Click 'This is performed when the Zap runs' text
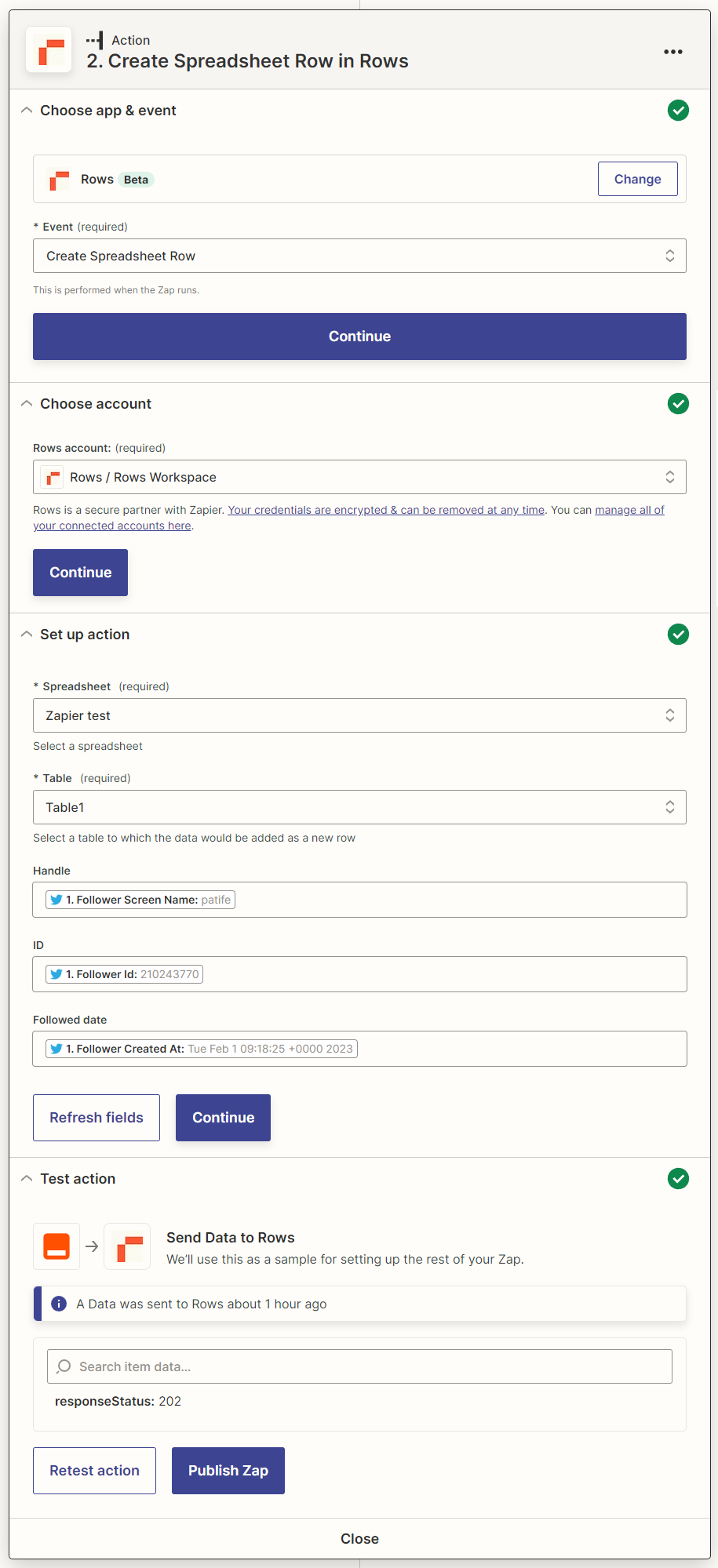The width and height of the screenshot is (718, 1568). 116,290
